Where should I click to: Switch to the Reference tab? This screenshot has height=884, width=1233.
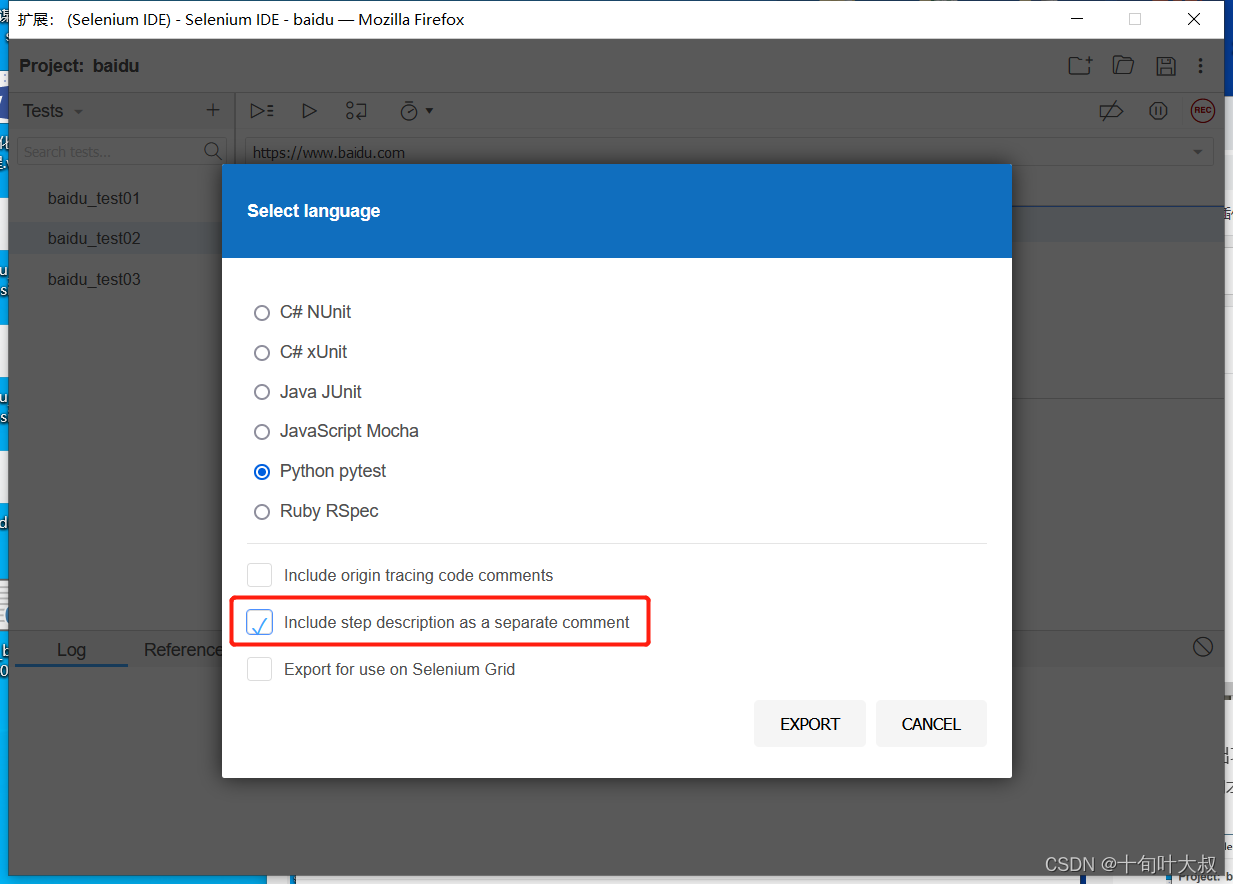pyautogui.click(x=182, y=650)
